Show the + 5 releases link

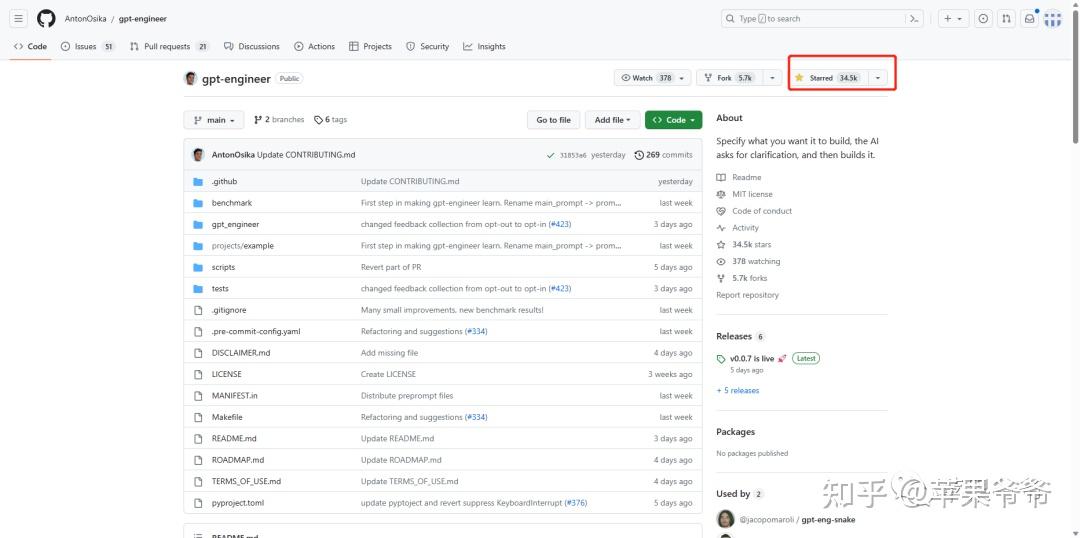pyautogui.click(x=738, y=391)
